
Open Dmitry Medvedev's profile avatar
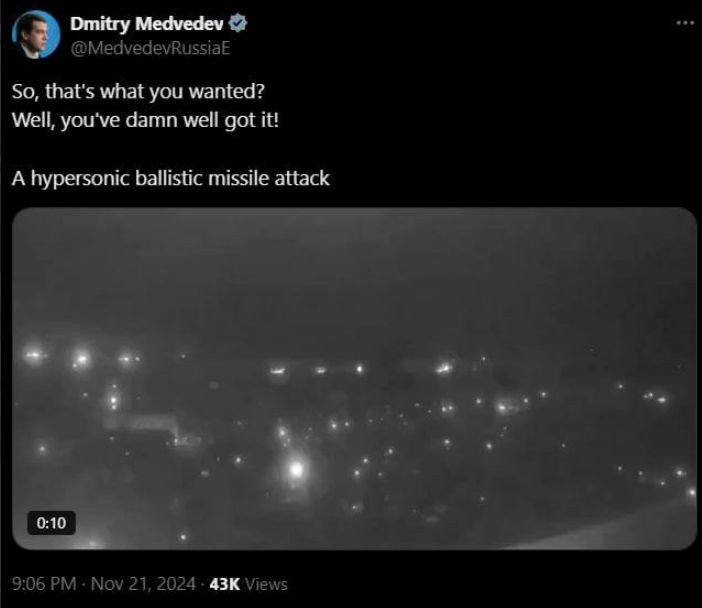click(x=36, y=35)
